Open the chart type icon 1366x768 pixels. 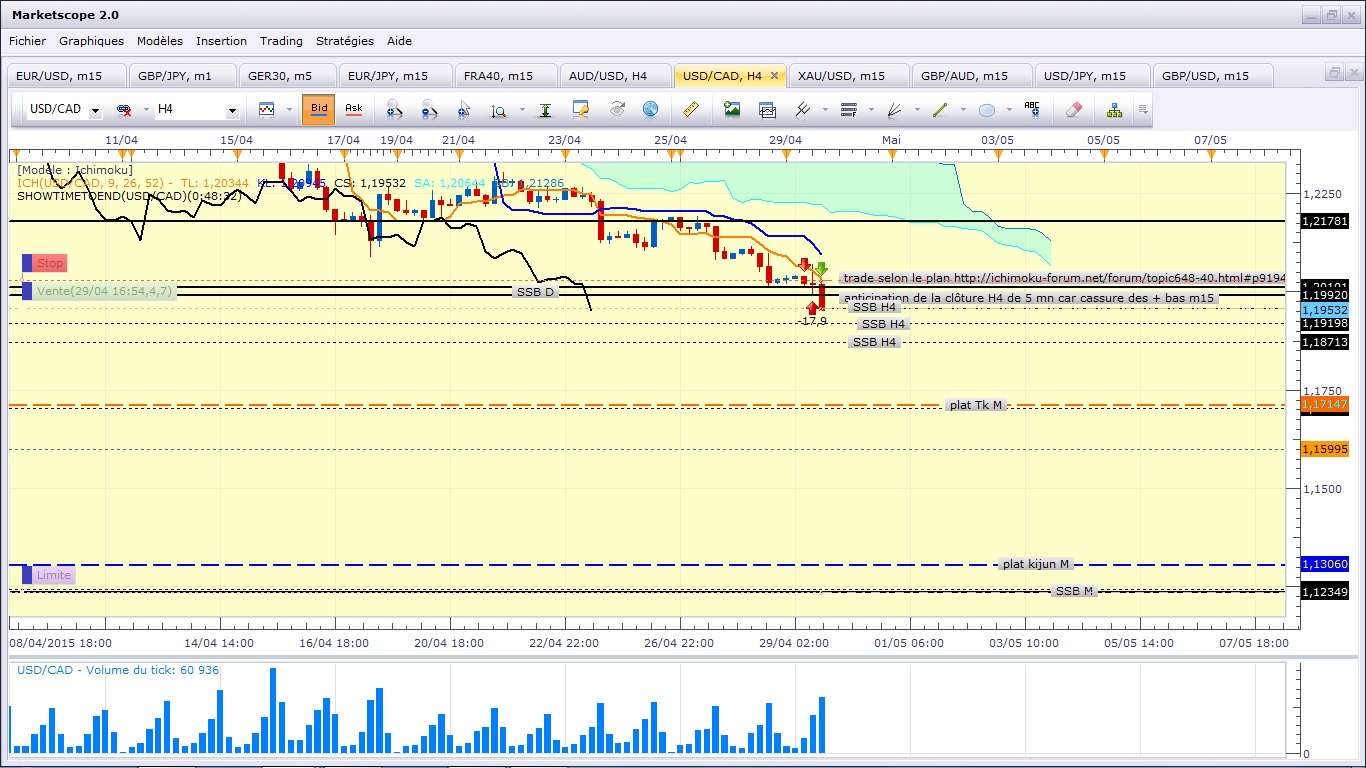tap(267, 109)
